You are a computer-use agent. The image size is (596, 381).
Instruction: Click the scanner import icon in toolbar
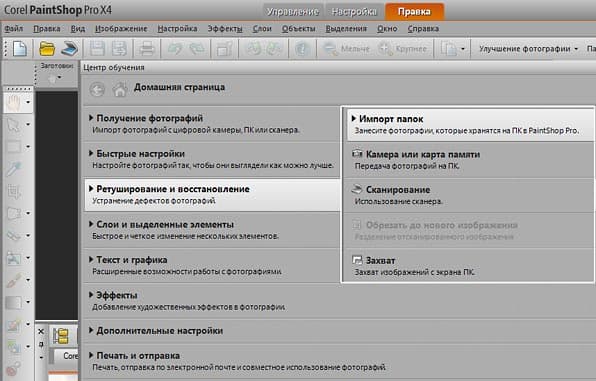[70, 49]
